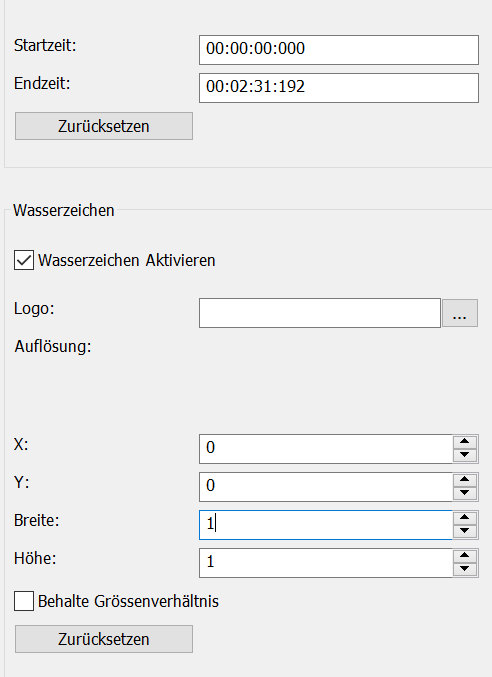Click the Auflösung label text
Image resolution: width=492 pixels, height=677 pixels.
(53, 346)
